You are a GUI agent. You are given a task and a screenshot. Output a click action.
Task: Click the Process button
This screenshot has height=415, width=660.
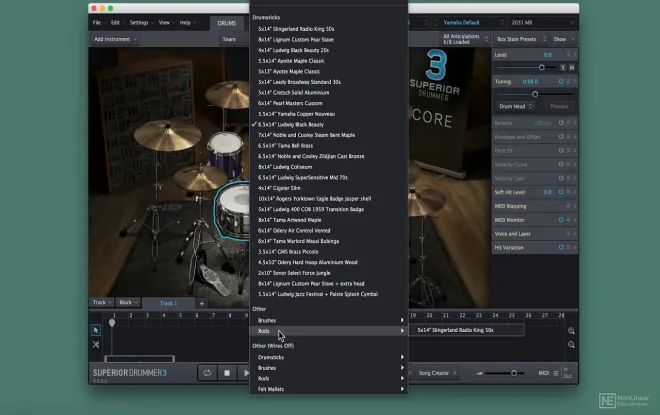[559, 106]
